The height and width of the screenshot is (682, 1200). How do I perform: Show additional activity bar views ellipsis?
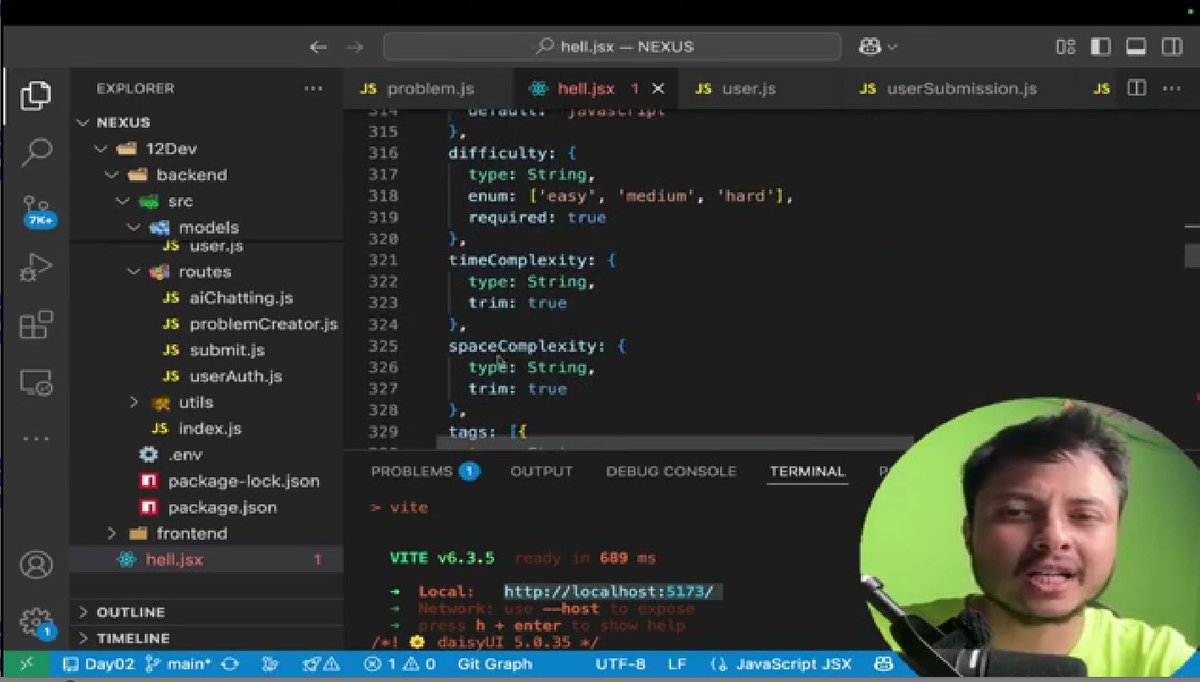coord(36,438)
